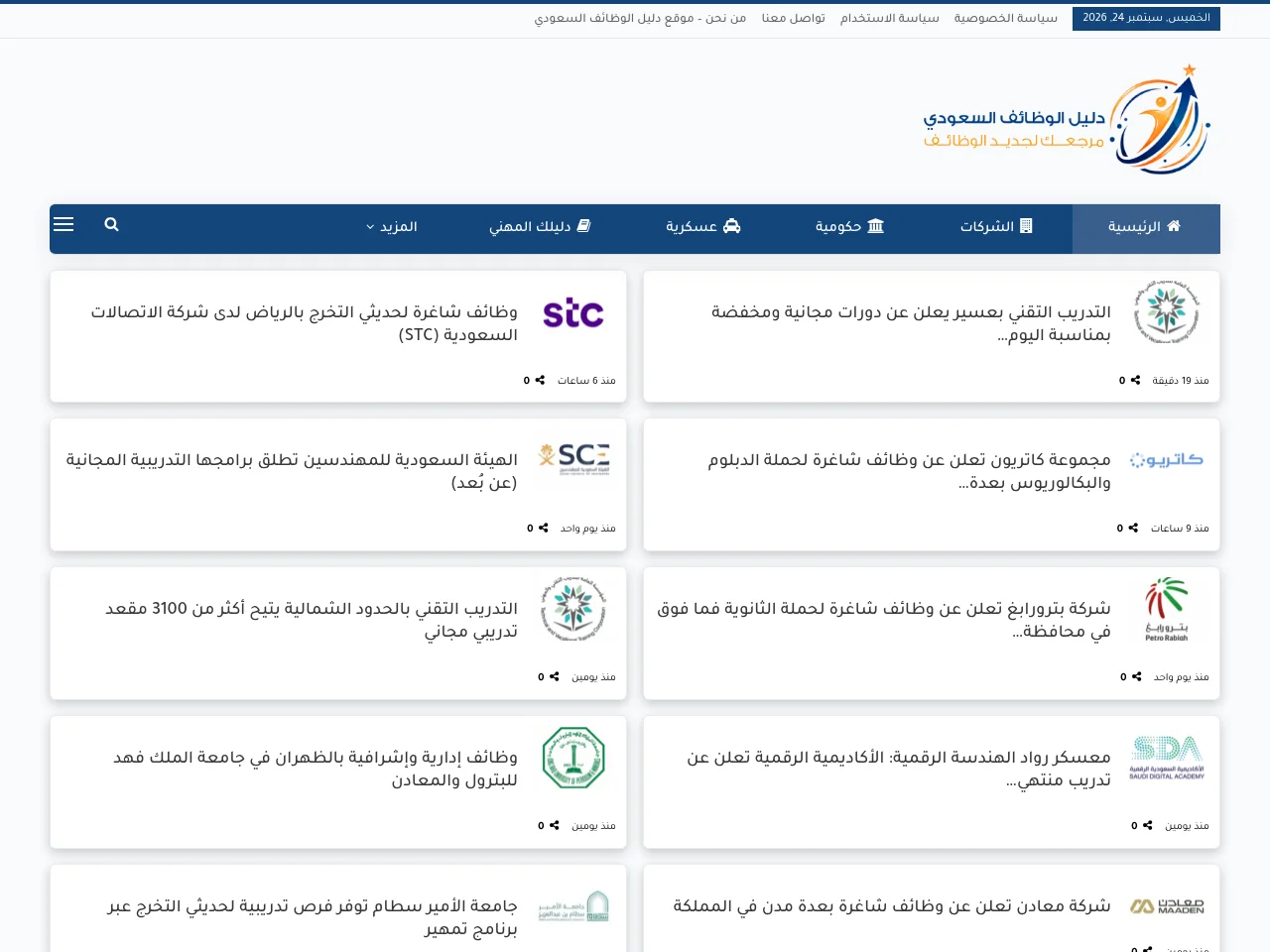This screenshot has width=1270, height=952.
Task: Click share icon on بترورابغ card
Action: point(1136,676)
